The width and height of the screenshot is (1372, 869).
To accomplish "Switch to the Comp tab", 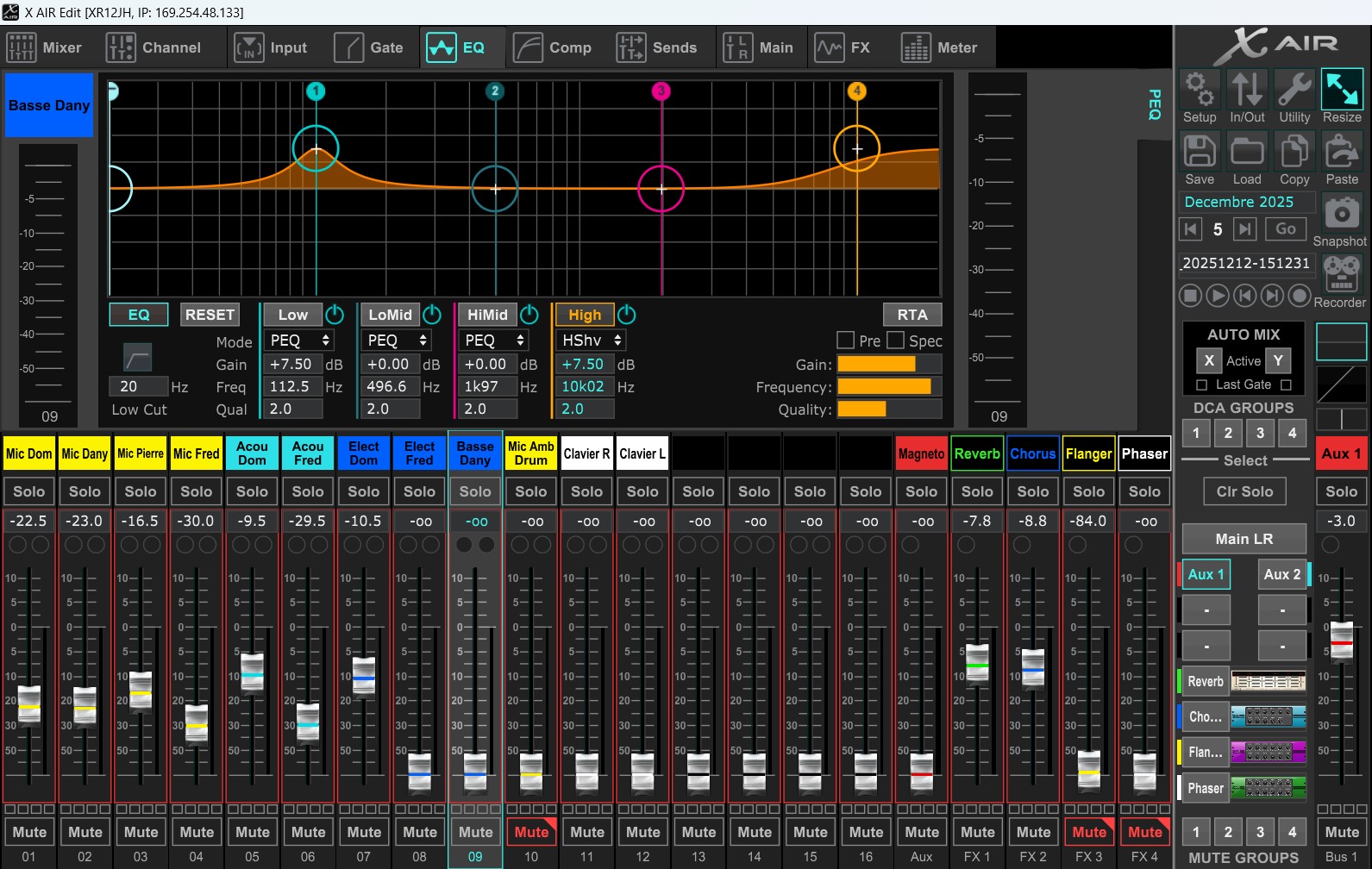I will [x=553, y=47].
